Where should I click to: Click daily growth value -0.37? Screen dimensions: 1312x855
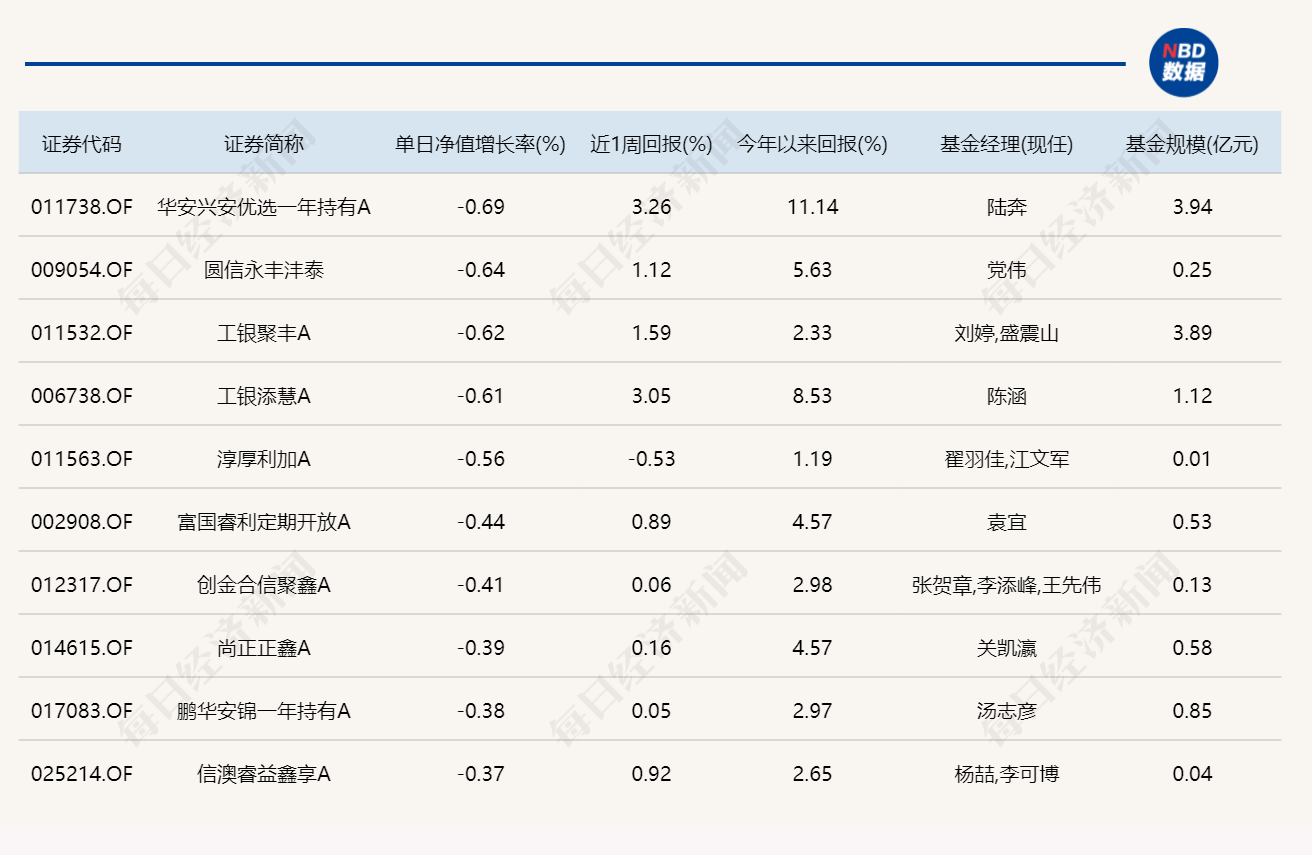(x=481, y=774)
